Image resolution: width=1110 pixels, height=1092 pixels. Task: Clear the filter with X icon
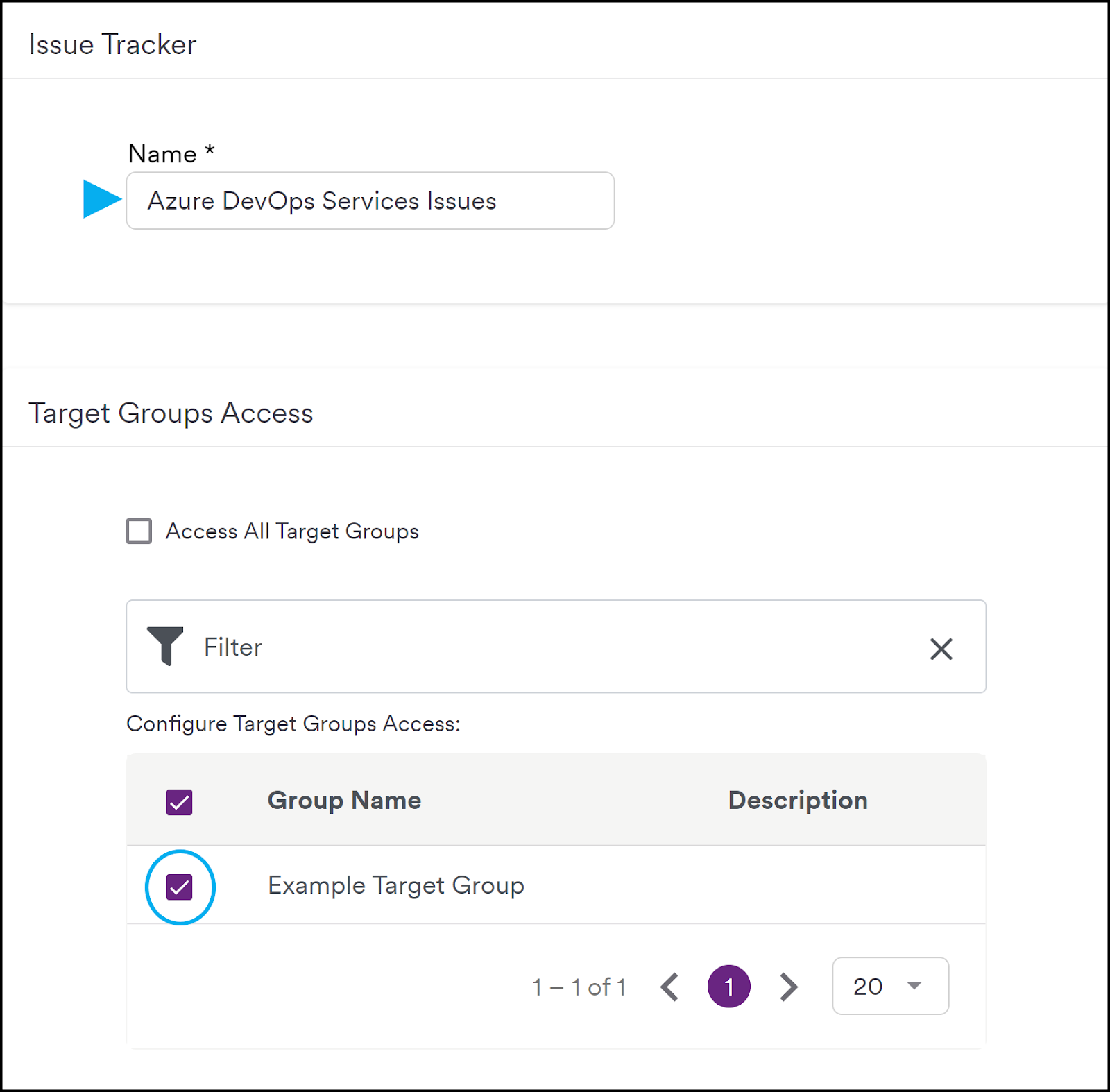941,649
